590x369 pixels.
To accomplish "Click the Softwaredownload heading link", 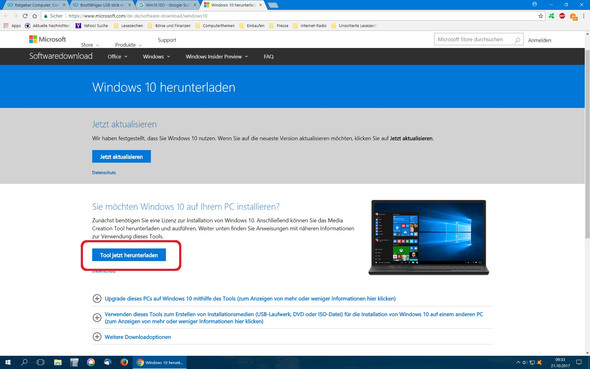I will point(61,56).
